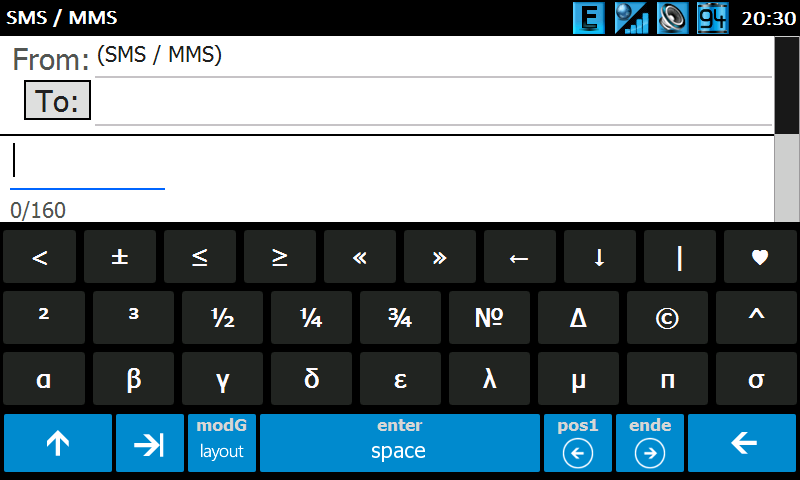This screenshot has width=800, height=480.
Task: Tap the less-than symbol key
Action: pyautogui.click(x=39, y=257)
